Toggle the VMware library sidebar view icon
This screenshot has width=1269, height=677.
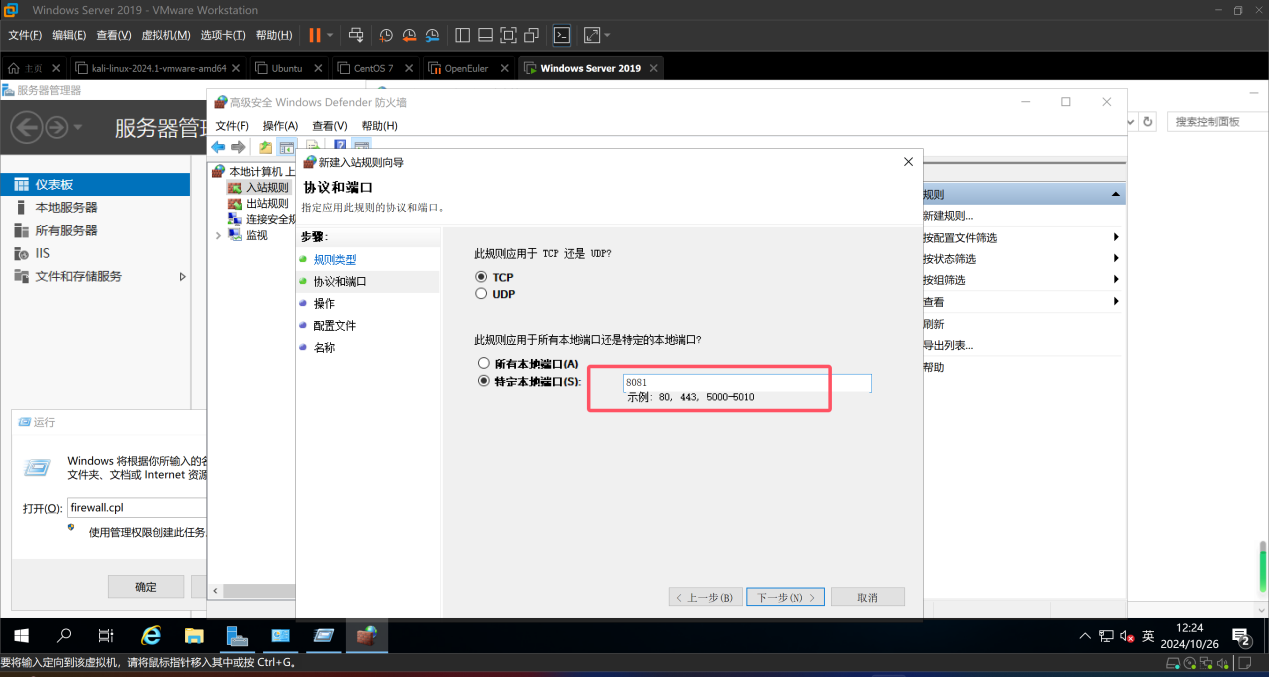click(462, 35)
